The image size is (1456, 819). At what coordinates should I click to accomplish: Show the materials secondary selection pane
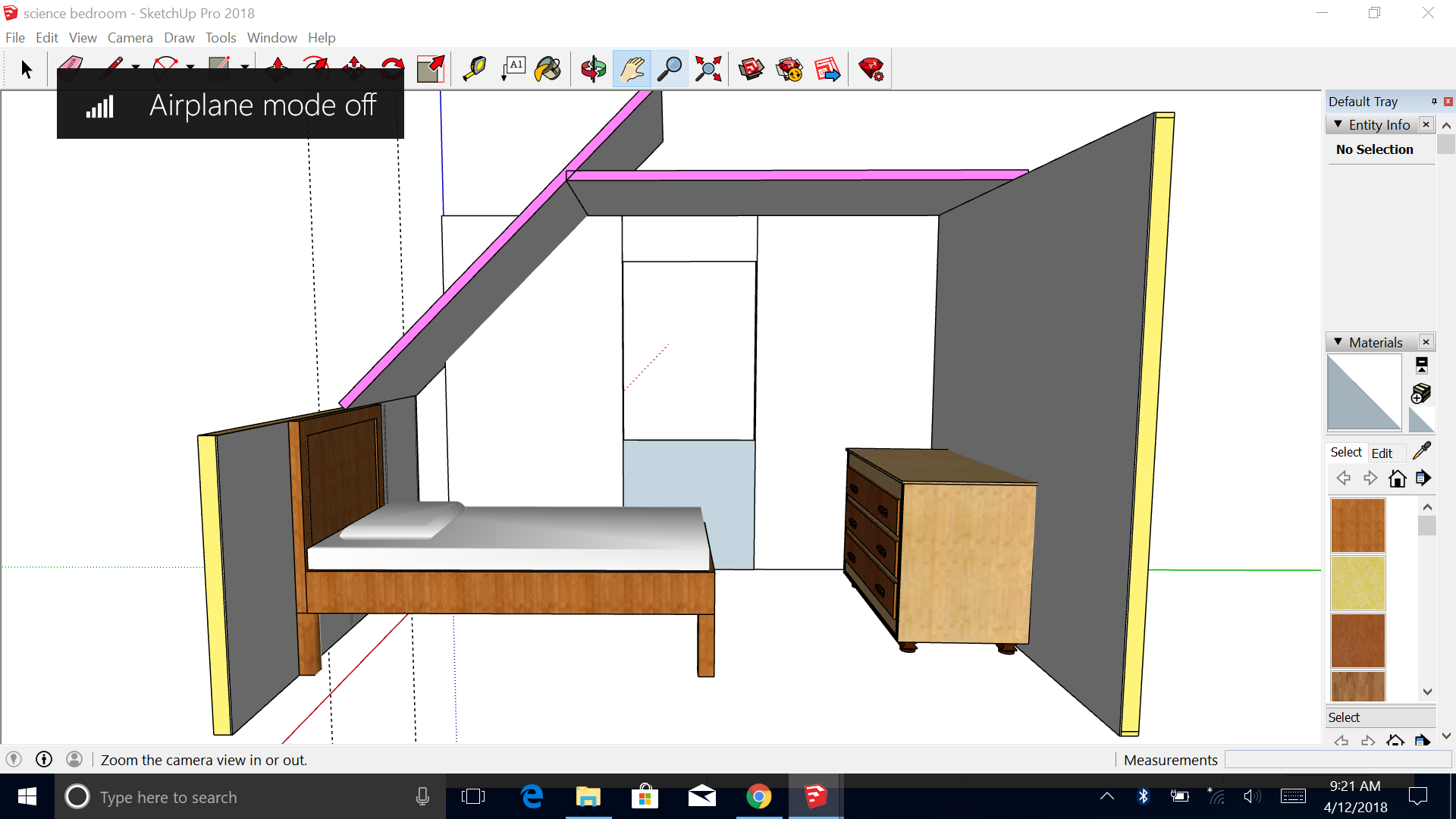pyautogui.click(x=1421, y=366)
